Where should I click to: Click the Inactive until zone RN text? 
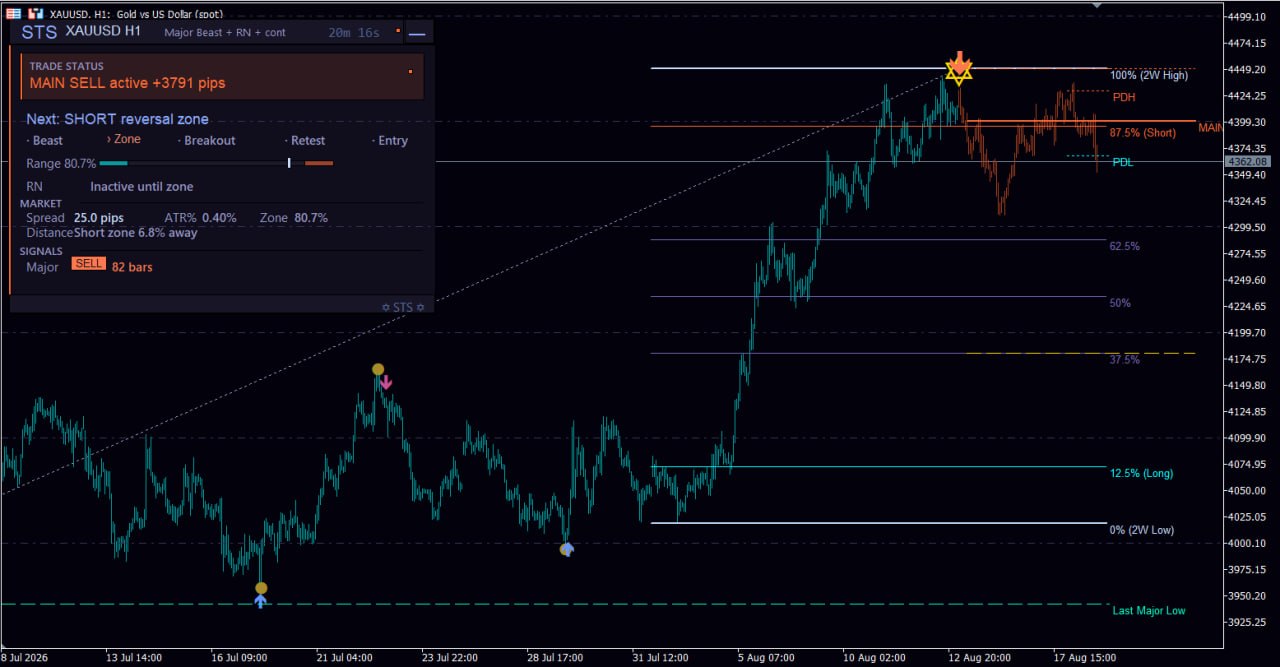(142, 187)
